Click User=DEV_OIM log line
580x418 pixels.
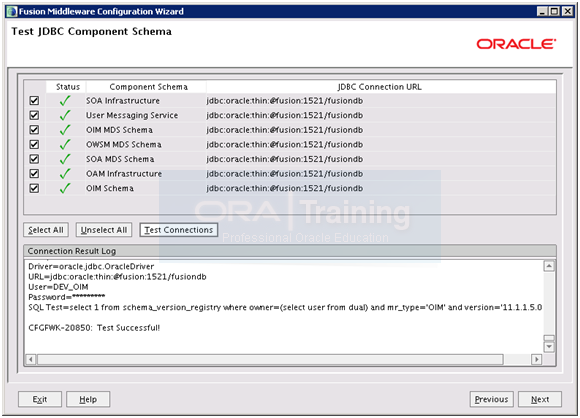click(58, 287)
